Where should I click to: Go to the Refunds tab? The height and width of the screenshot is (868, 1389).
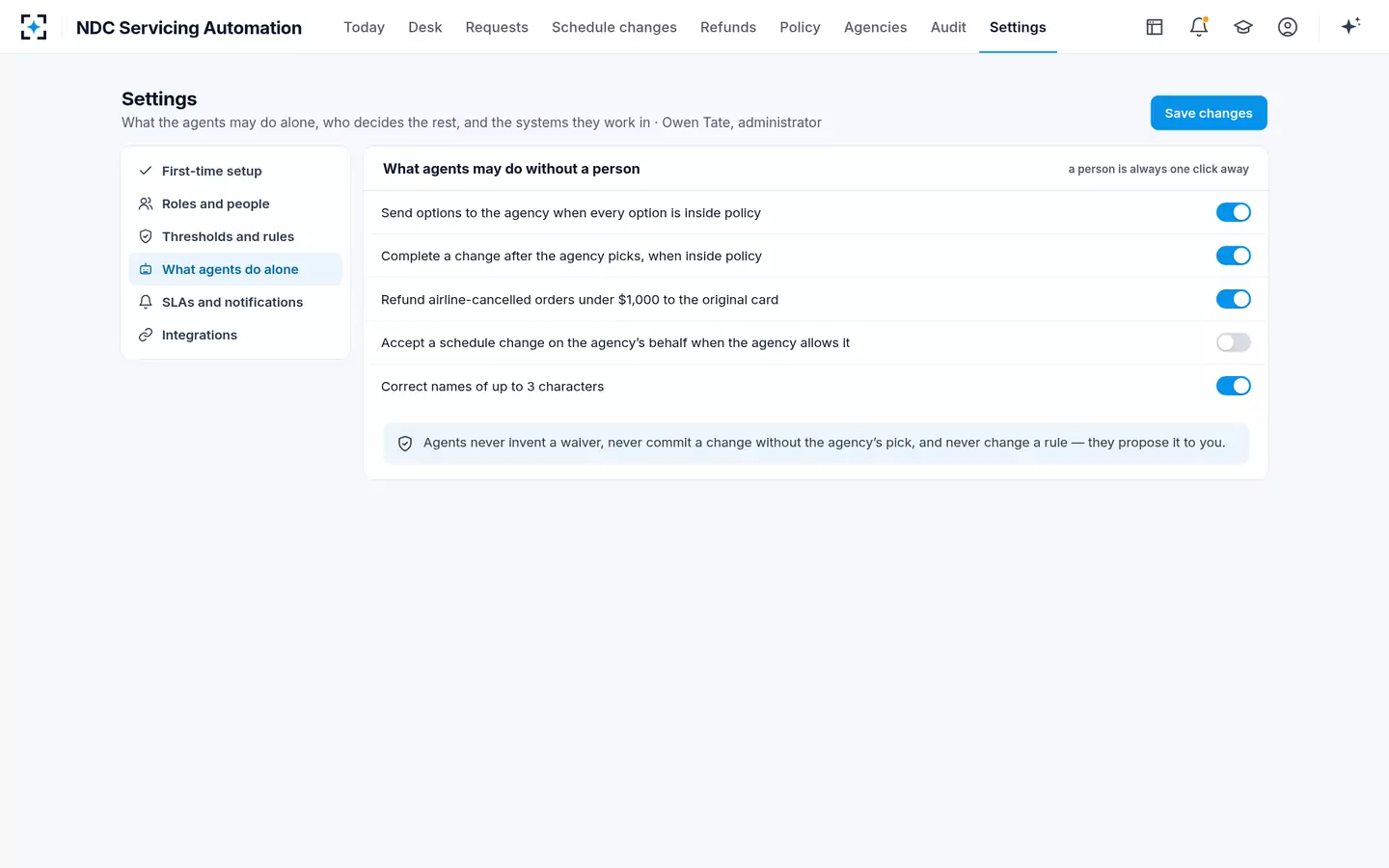(x=728, y=27)
